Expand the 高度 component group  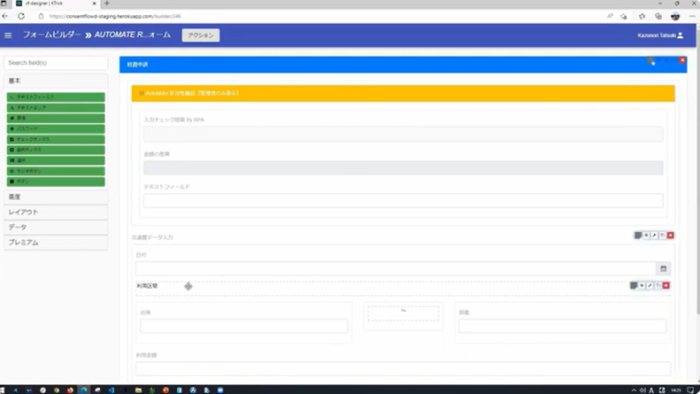point(56,197)
